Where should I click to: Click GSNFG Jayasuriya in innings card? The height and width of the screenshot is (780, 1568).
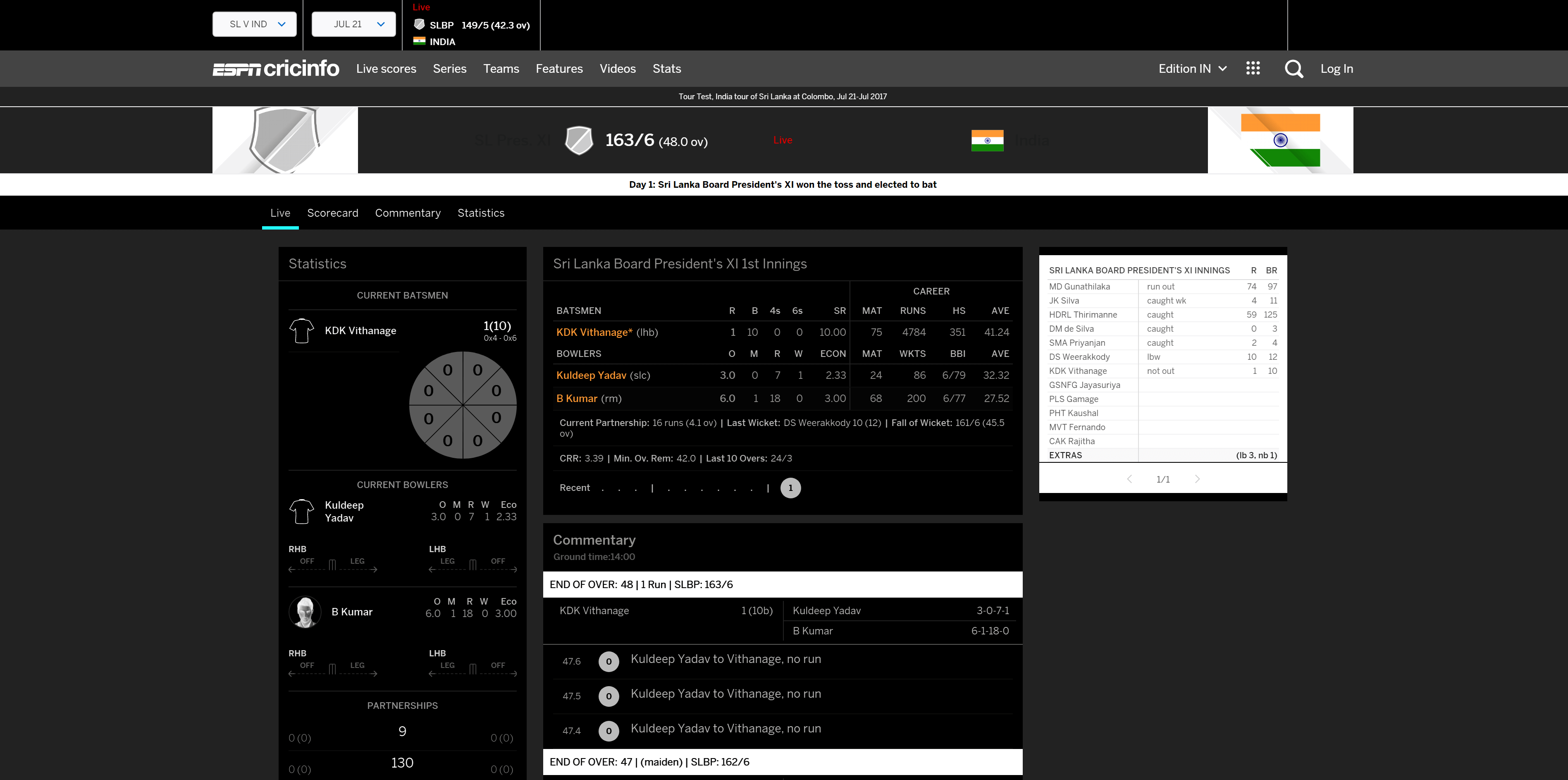pos(1084,385)
